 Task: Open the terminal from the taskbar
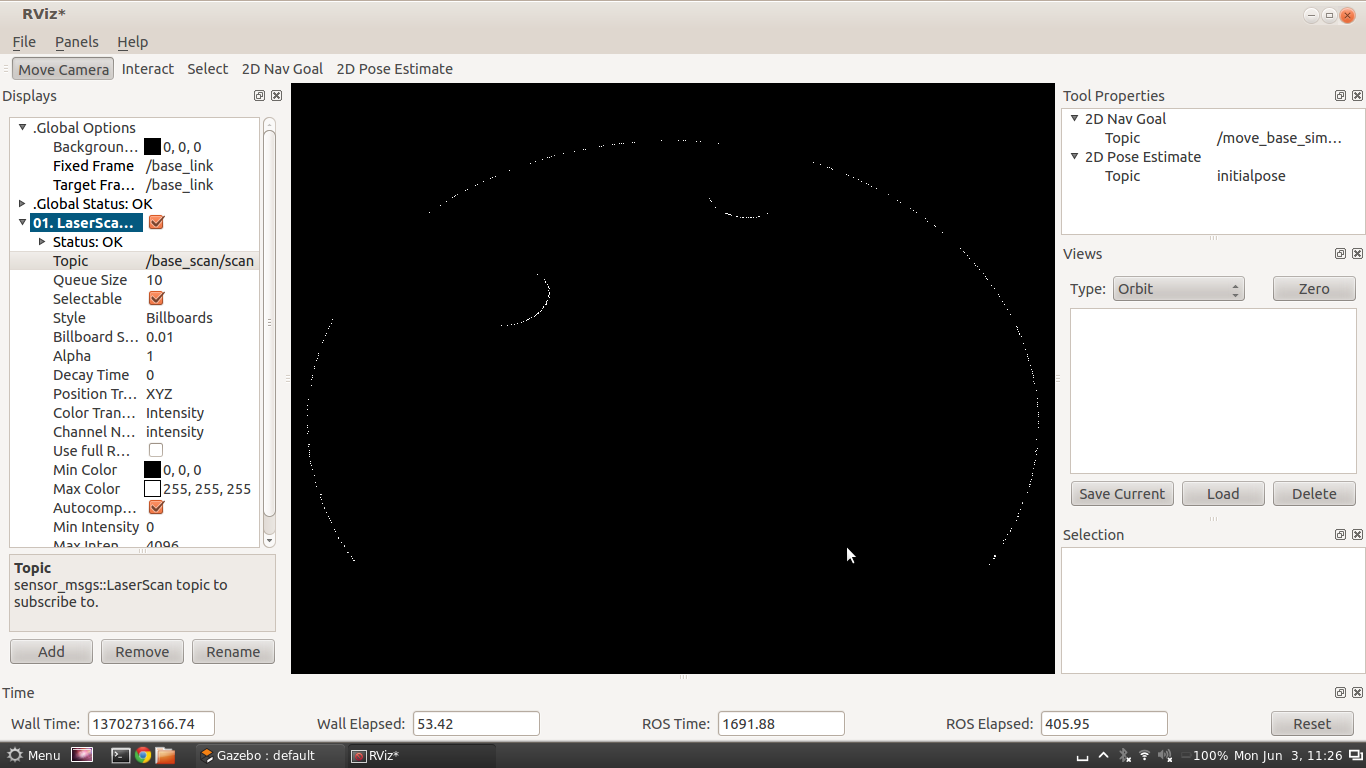(x=120, y=755)
